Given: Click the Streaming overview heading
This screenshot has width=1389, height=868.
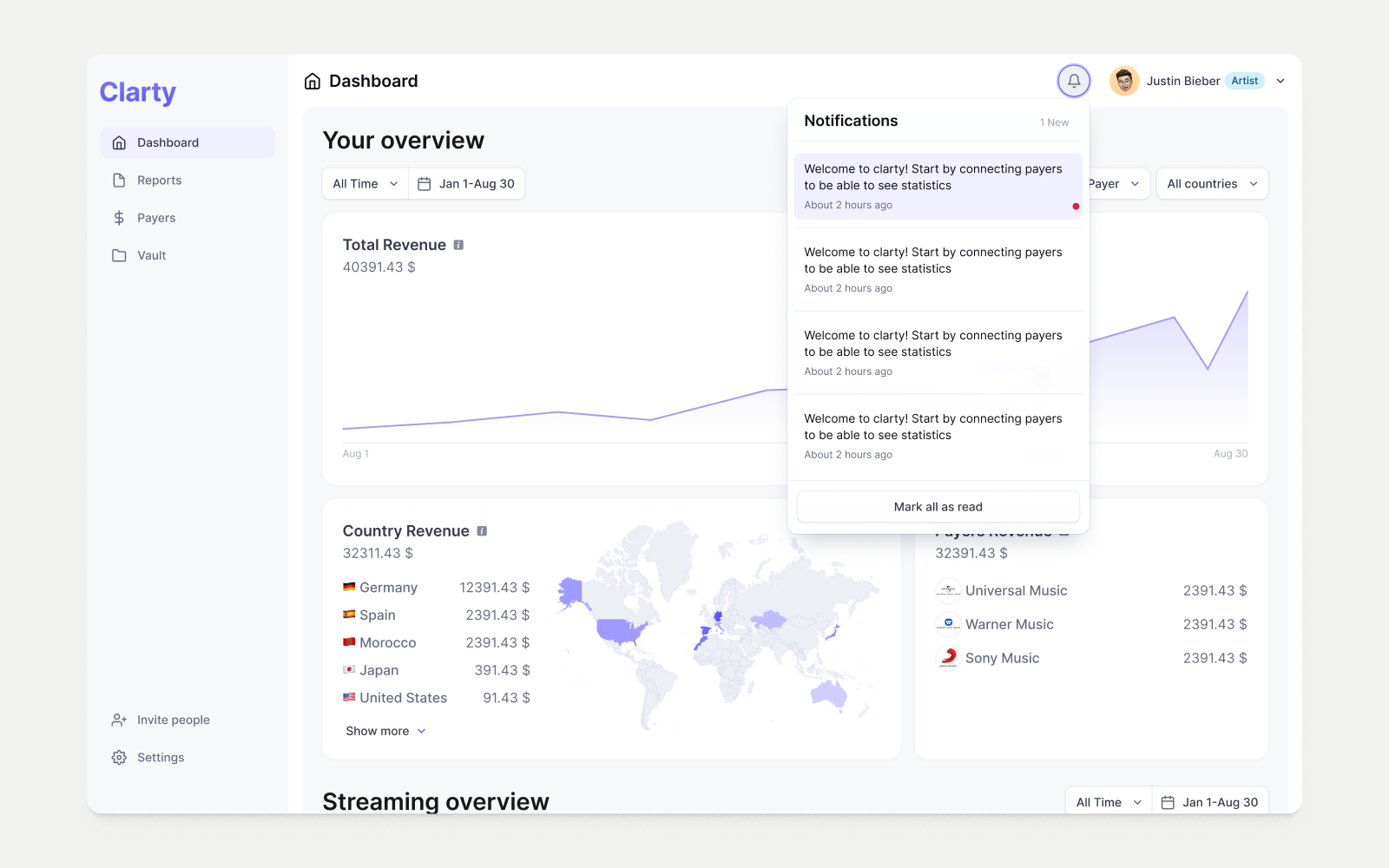Looking at the screenshot, I should click(x=436, y=801).
